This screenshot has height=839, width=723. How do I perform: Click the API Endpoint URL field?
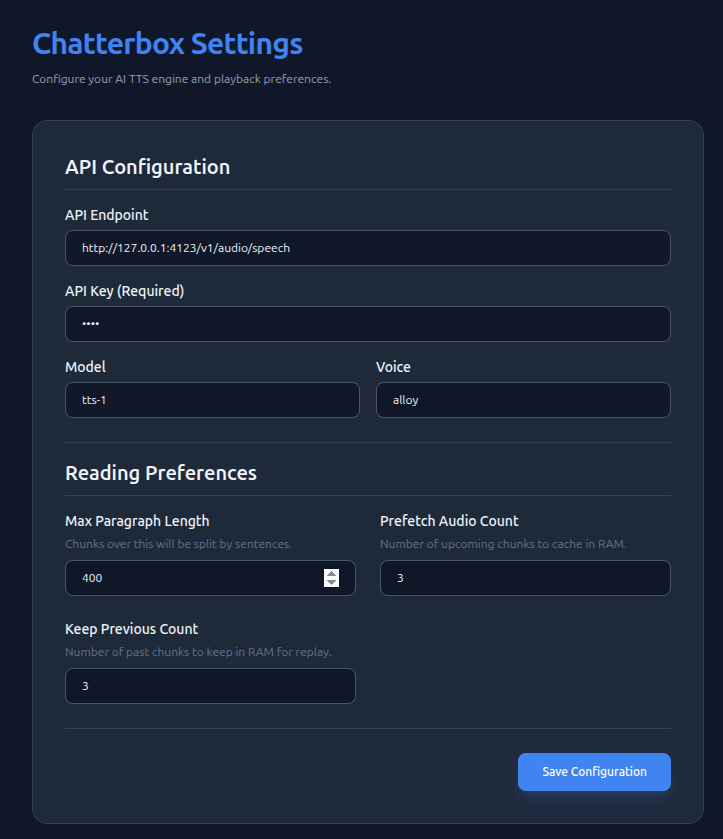pos(367,248)
